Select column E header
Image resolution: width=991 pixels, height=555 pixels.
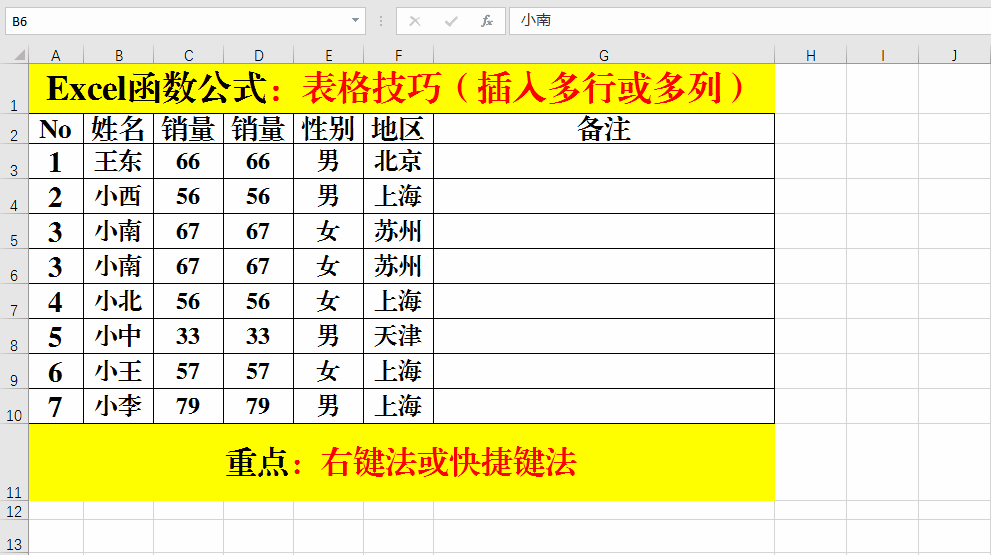329,56
